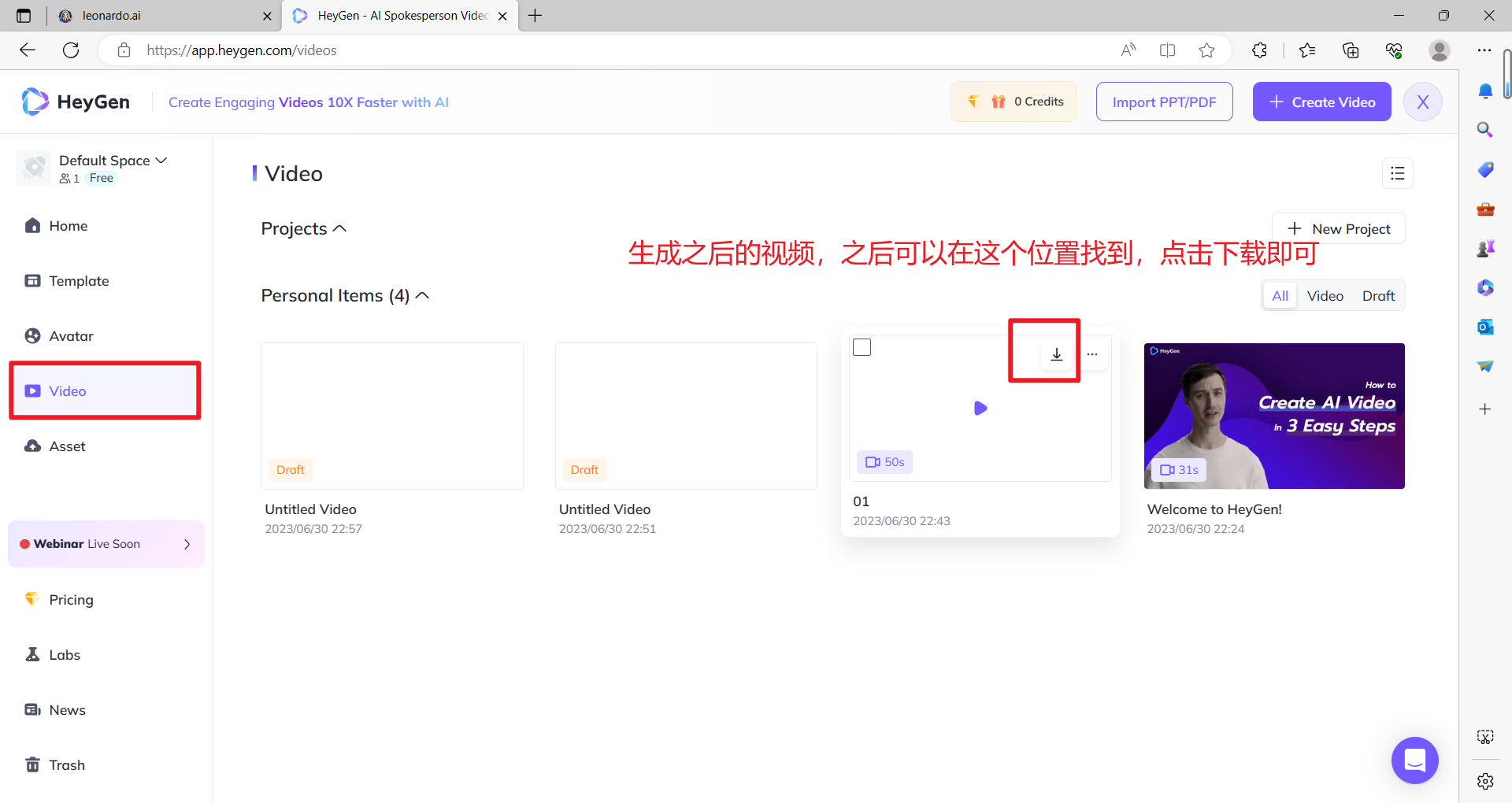Open browser profile icon
Viewport: 1512px width, 803px height.
click(x=1440, y=50)
